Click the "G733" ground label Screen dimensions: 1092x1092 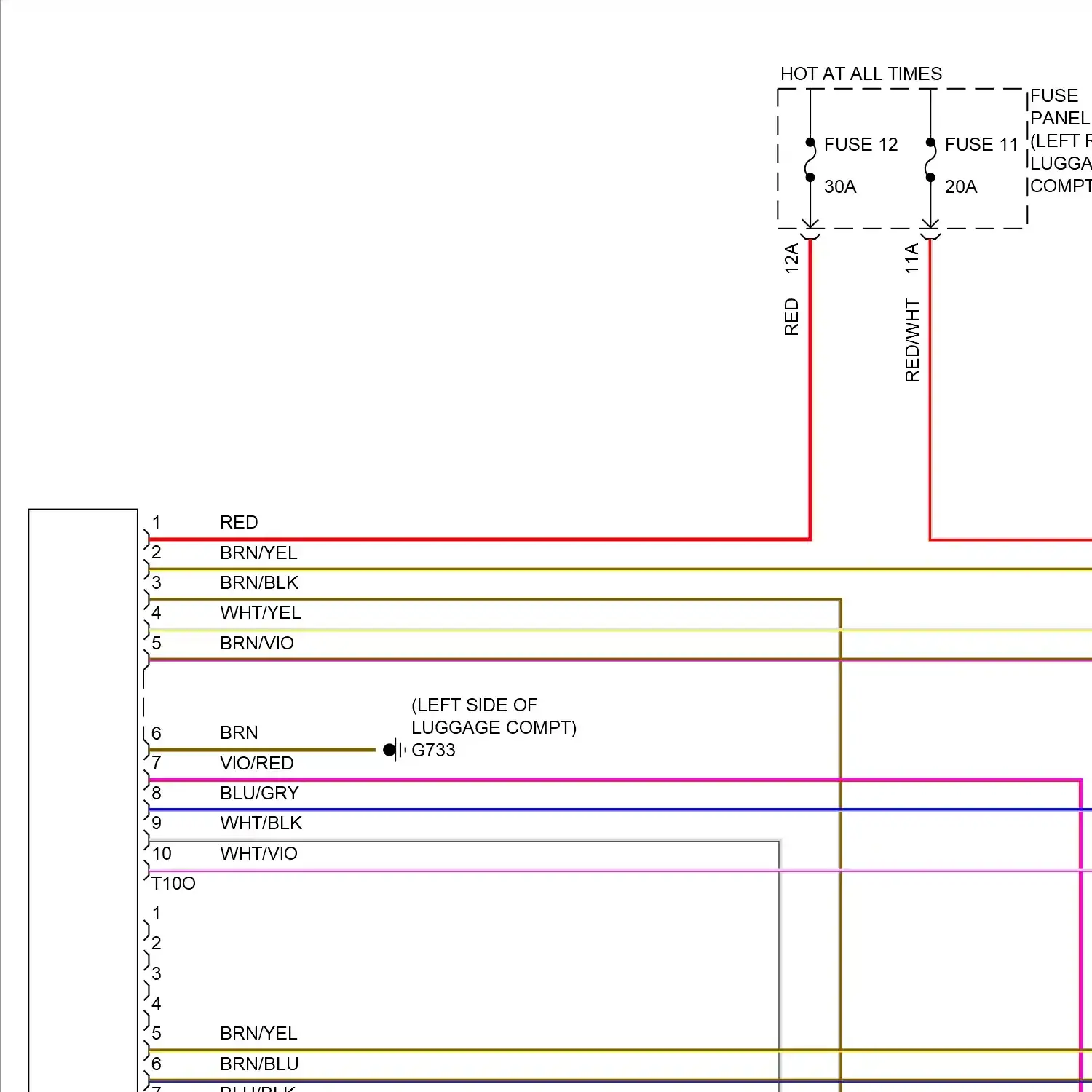click(433, 750)
